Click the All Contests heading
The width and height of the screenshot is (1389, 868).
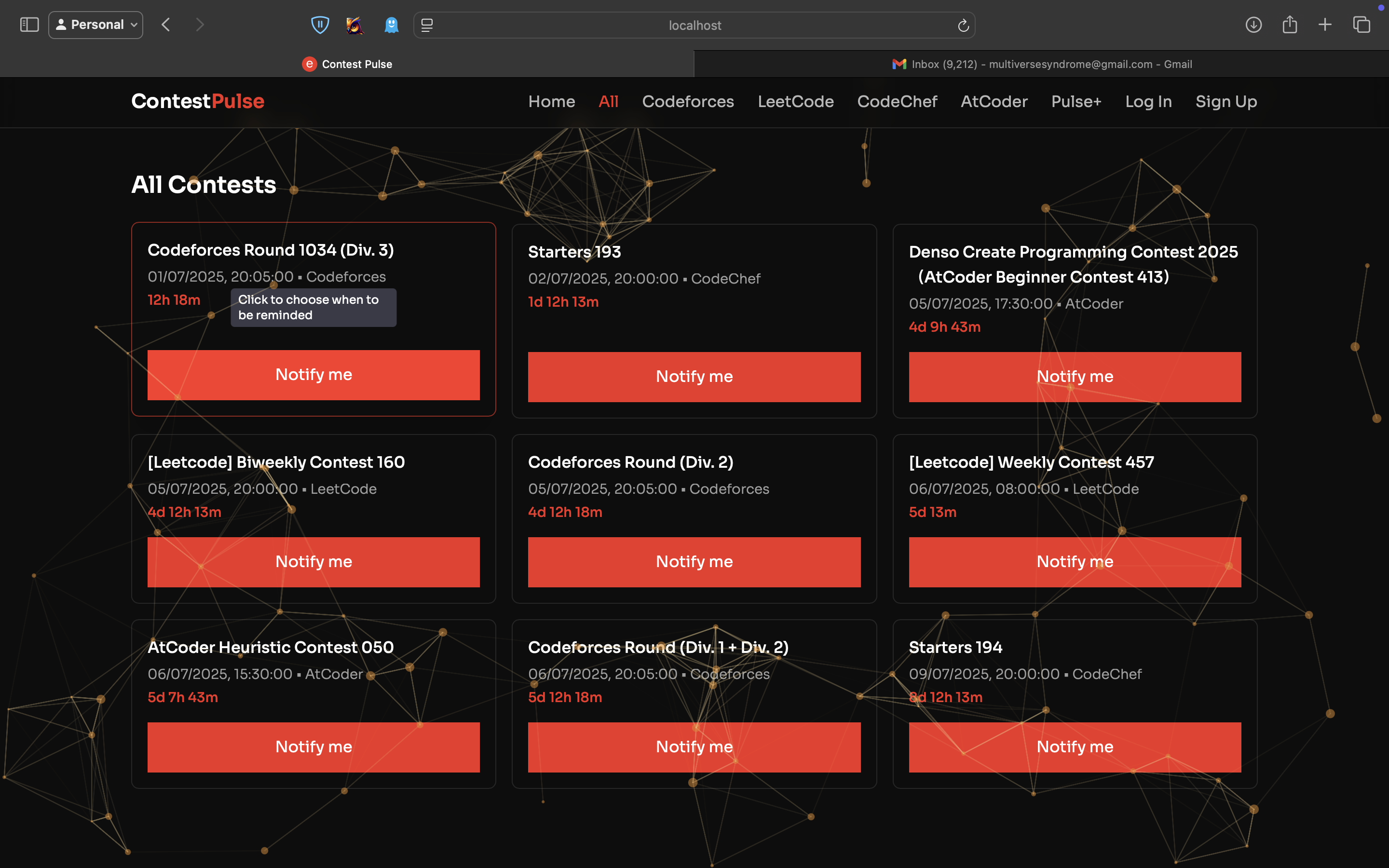(x=204, y=185)
